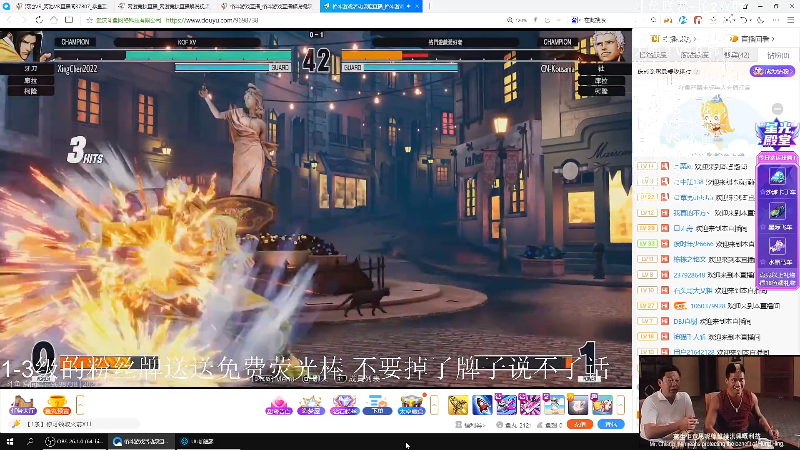Image resolution: width=800 pixels, height=450 pixels.
Task: Open the horse-race activity icon below video
Action: (22, 405)
